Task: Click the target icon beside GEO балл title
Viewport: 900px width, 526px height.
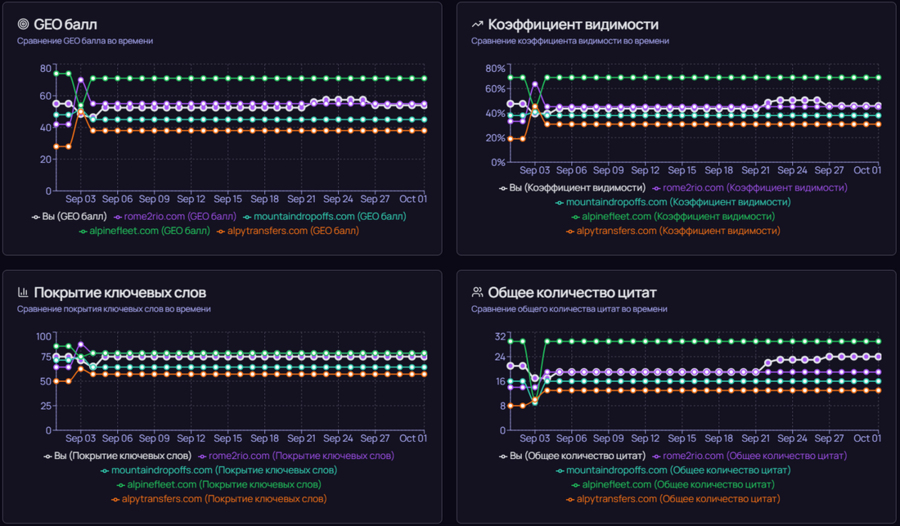Action: pos(24,23)
